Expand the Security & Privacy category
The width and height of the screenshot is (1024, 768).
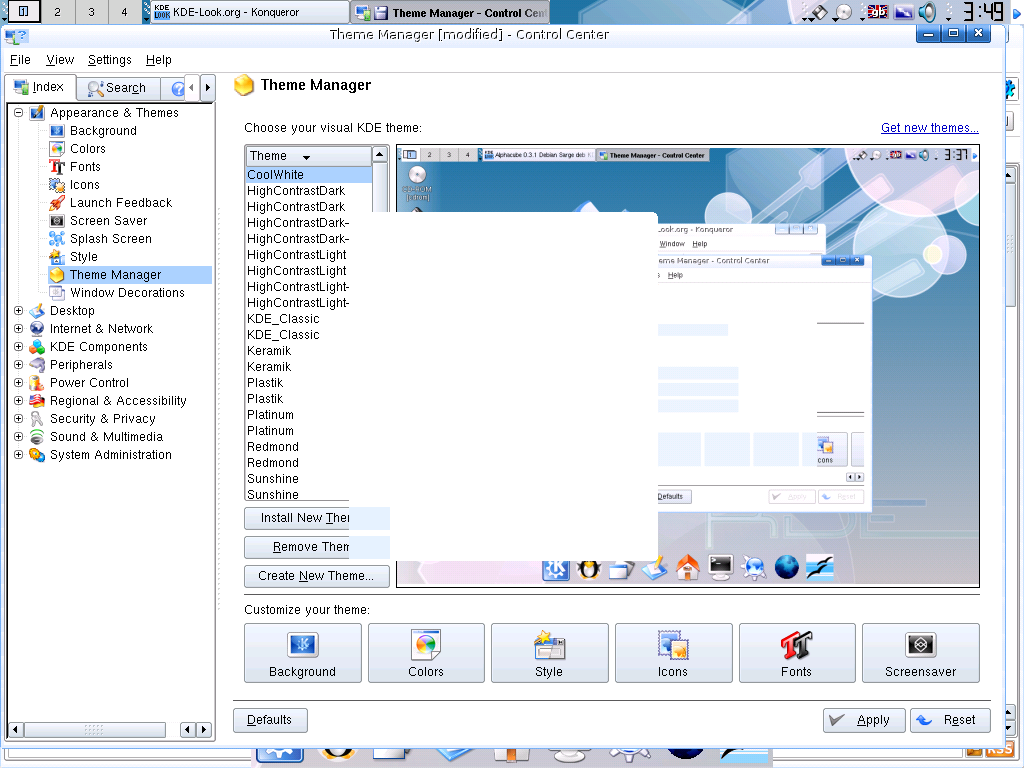click(18, 419)
